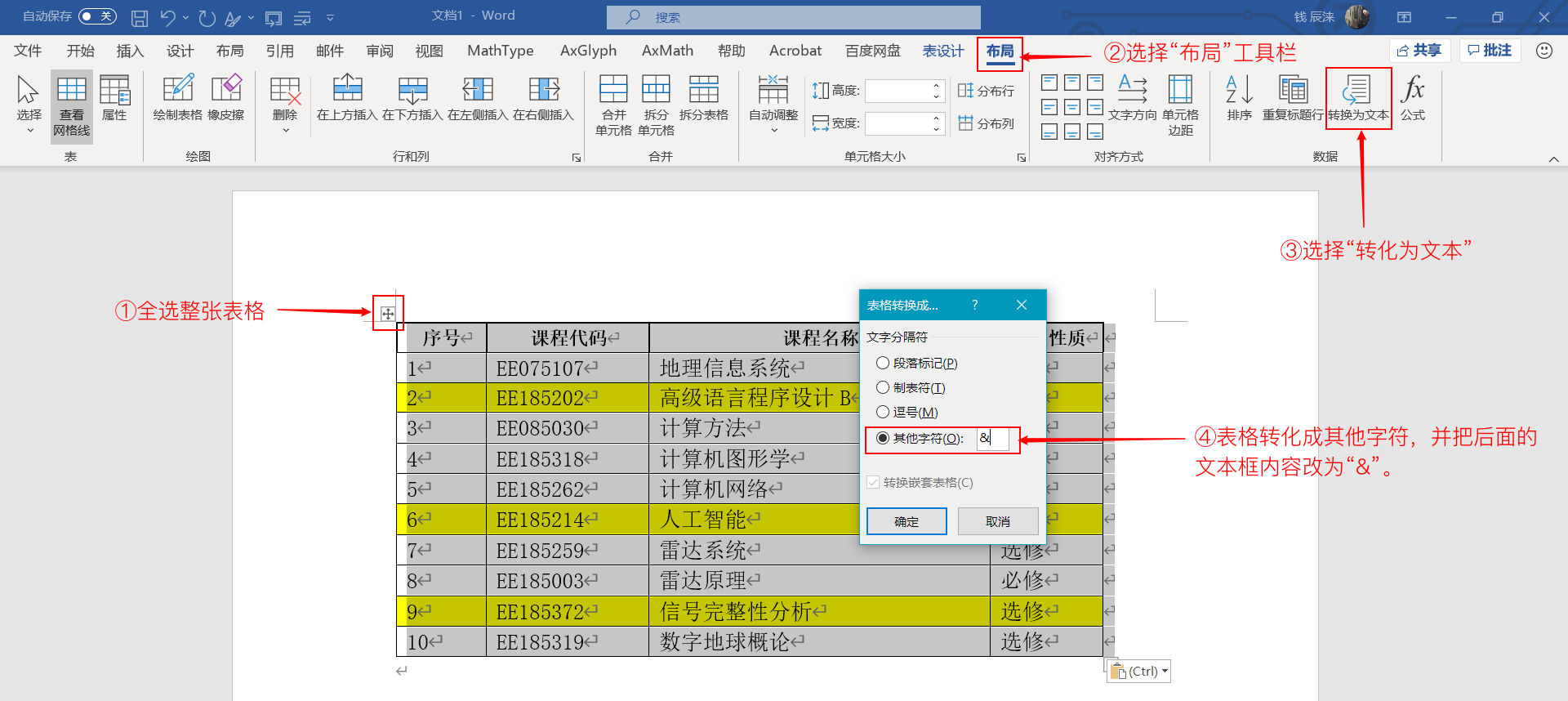The width and height of the screenshot is (1568, 701).
Task: Click 重复标题行 repeat header rows
Action: click(x=1293, y=98)
